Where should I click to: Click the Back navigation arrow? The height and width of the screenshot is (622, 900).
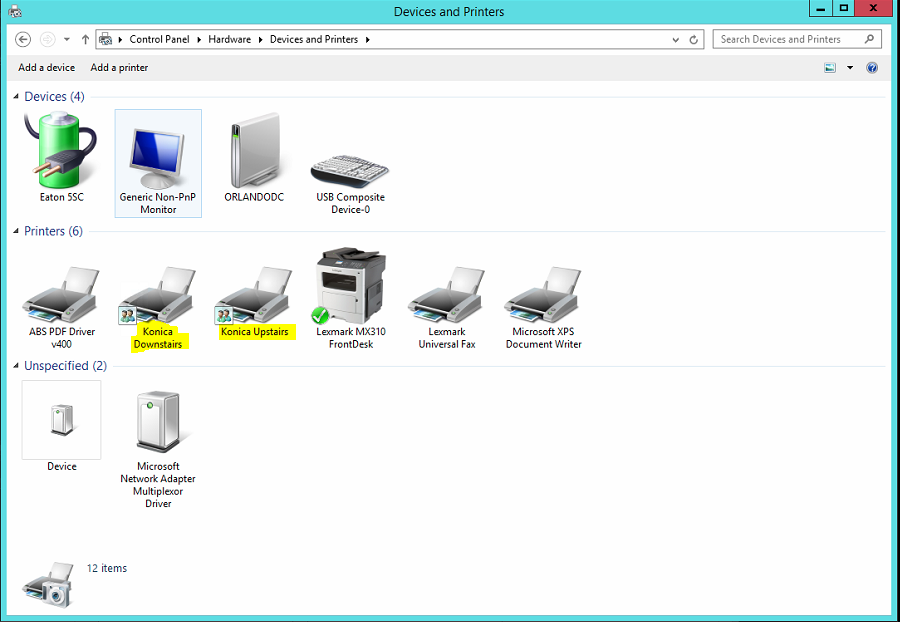(x=23, y=39)
